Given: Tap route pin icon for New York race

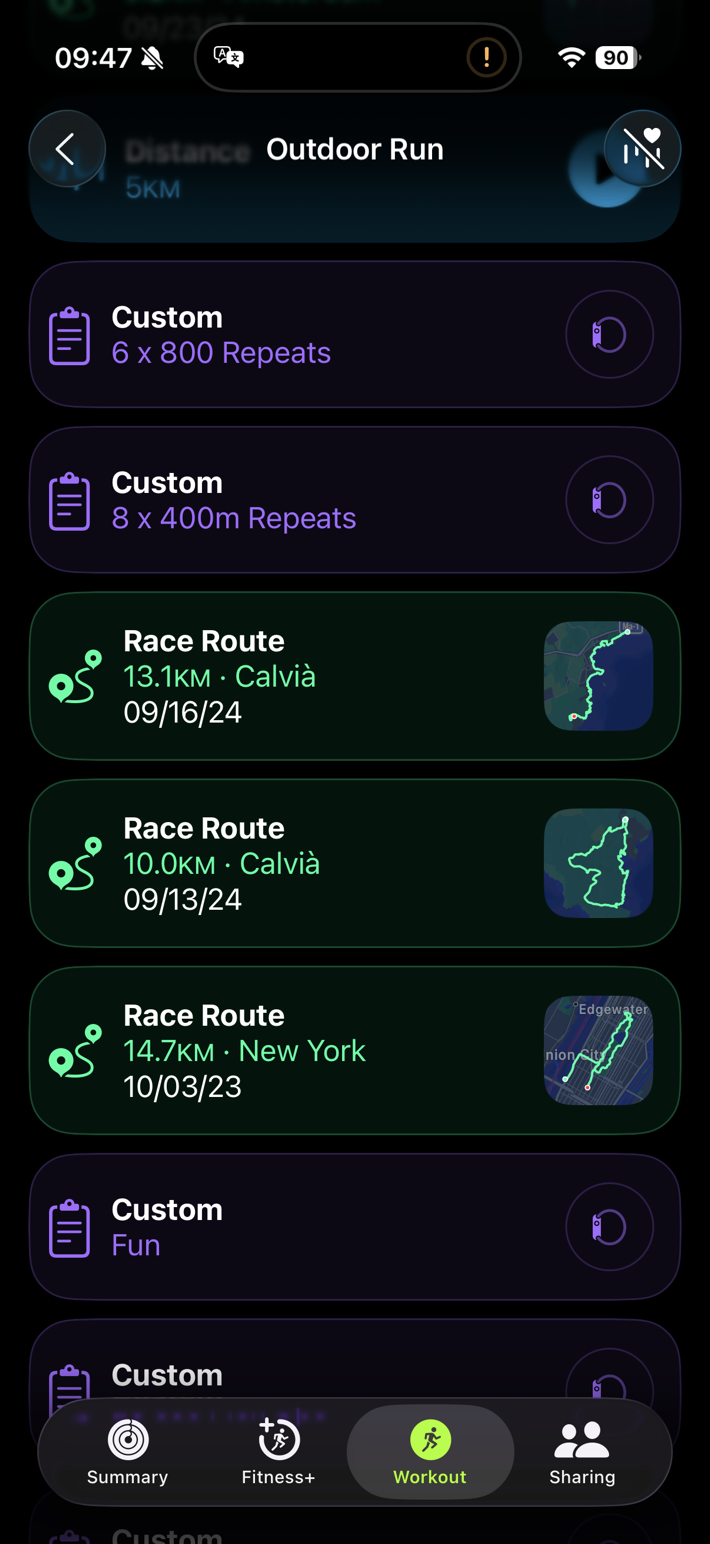Looking at the screenshot, I should pyautogui.click(x=76, y=1051).
